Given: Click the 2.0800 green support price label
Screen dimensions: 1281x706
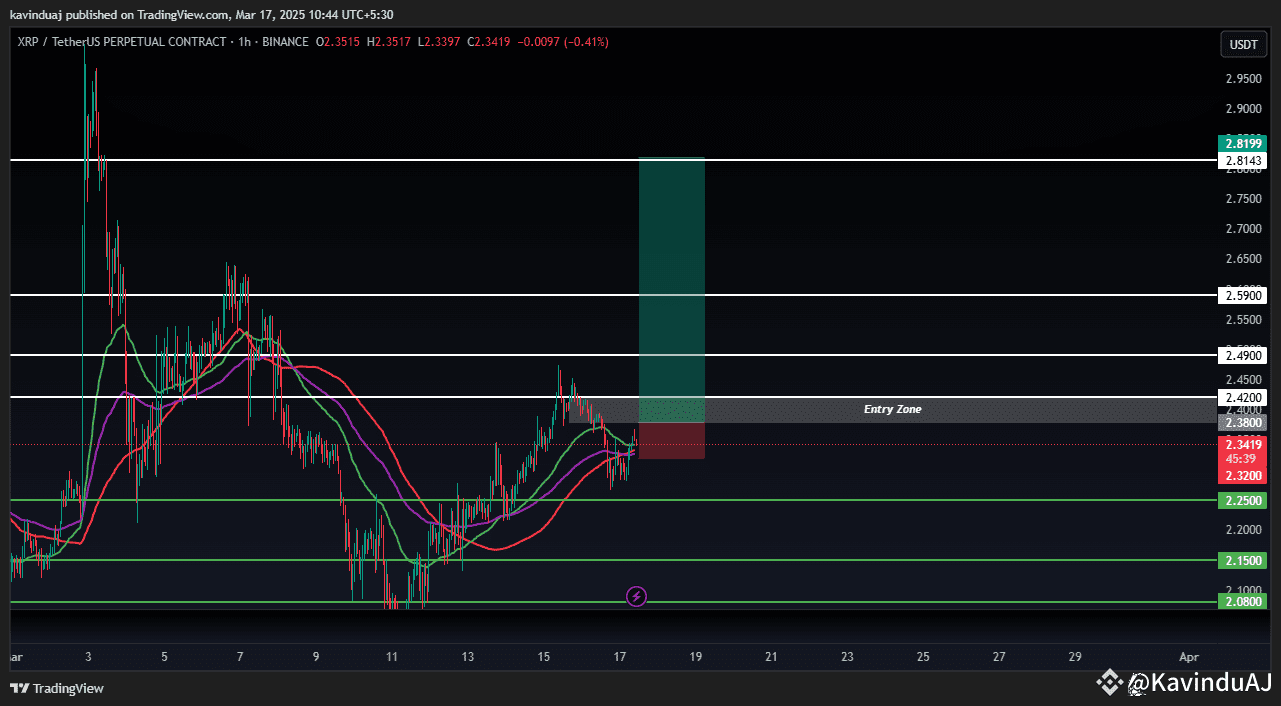Looking at the screenshot, I should [x=1242, y=601].
